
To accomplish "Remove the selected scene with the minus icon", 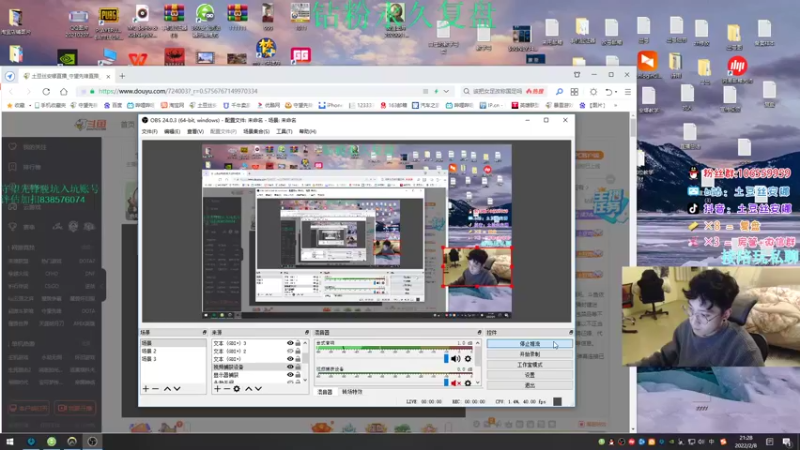I will pos(156,389).
